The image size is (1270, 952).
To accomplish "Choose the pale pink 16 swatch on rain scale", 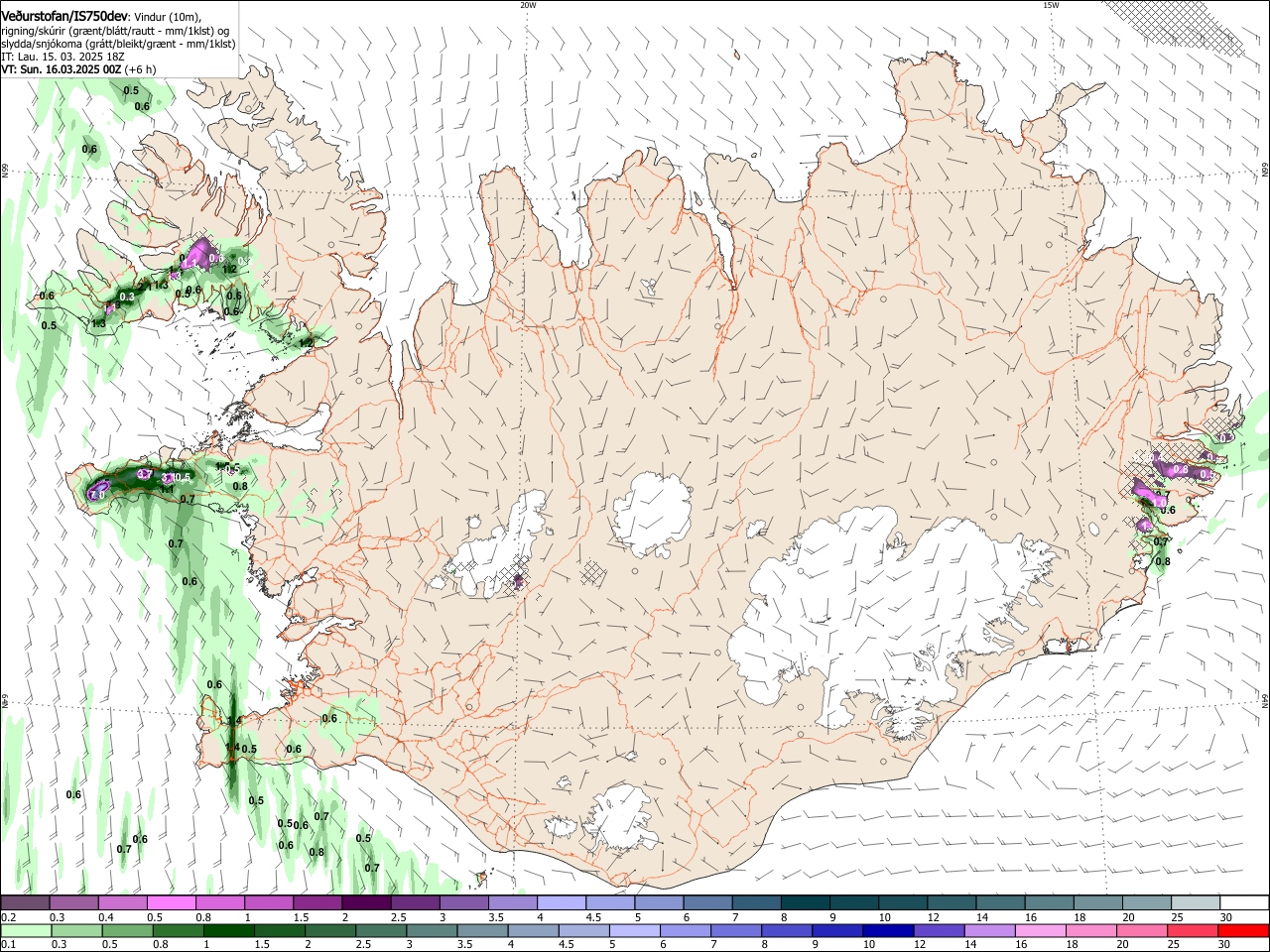I will point(1040,930).
